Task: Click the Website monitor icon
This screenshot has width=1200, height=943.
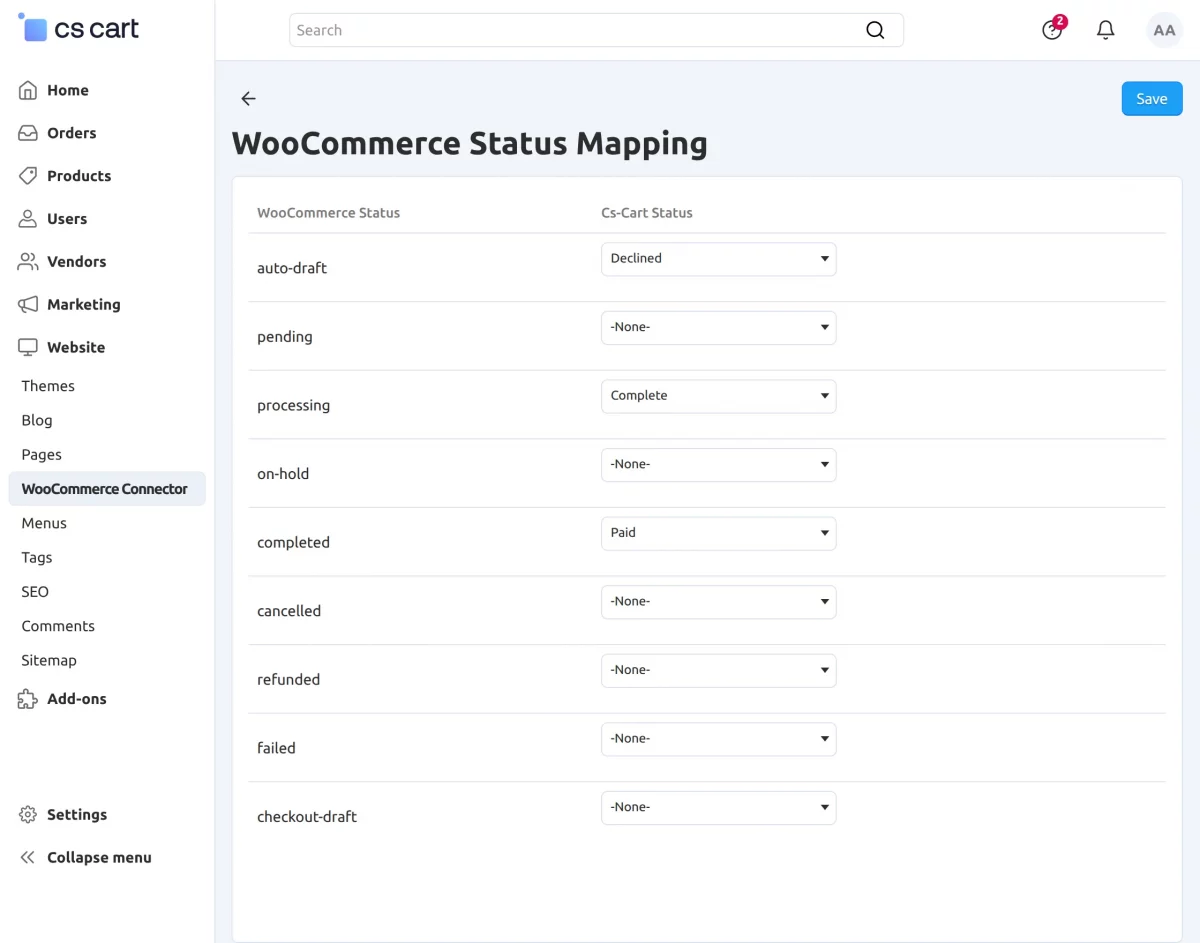Action: click(28, 348)
